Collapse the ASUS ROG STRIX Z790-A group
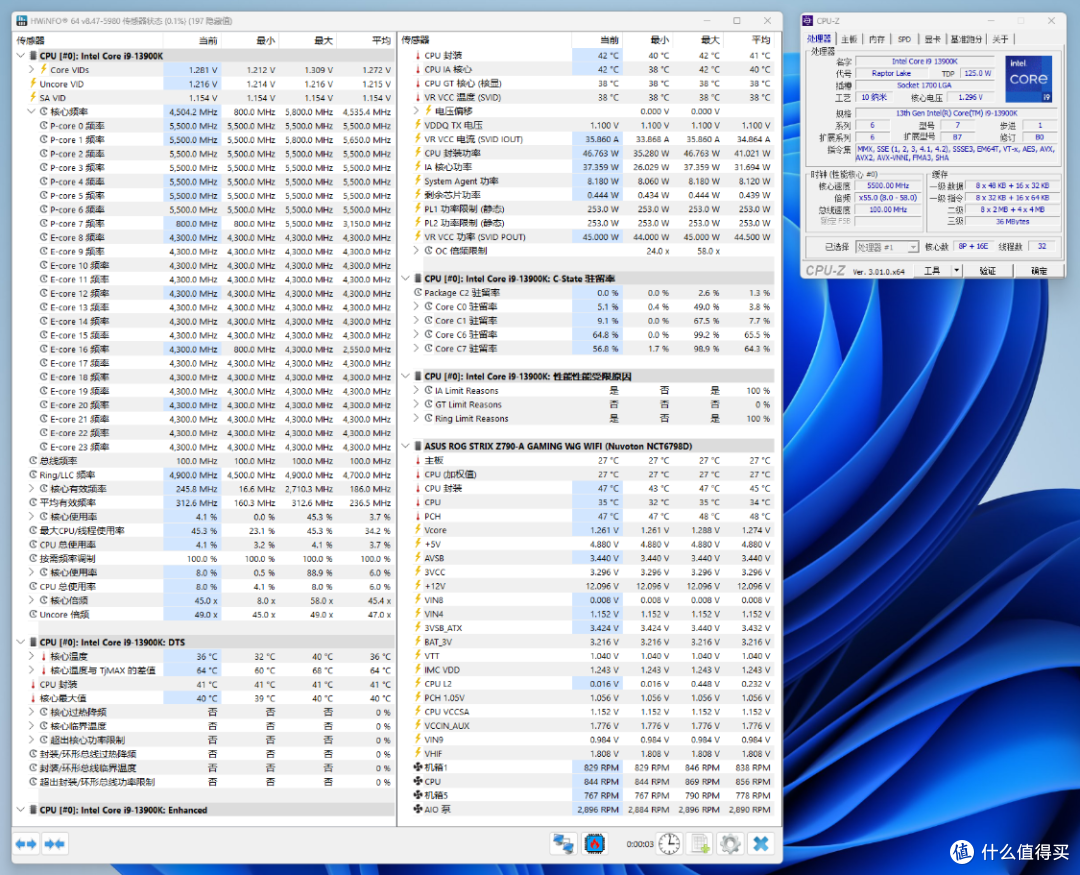Screen dimensions: 1080x875 (406, 446)
